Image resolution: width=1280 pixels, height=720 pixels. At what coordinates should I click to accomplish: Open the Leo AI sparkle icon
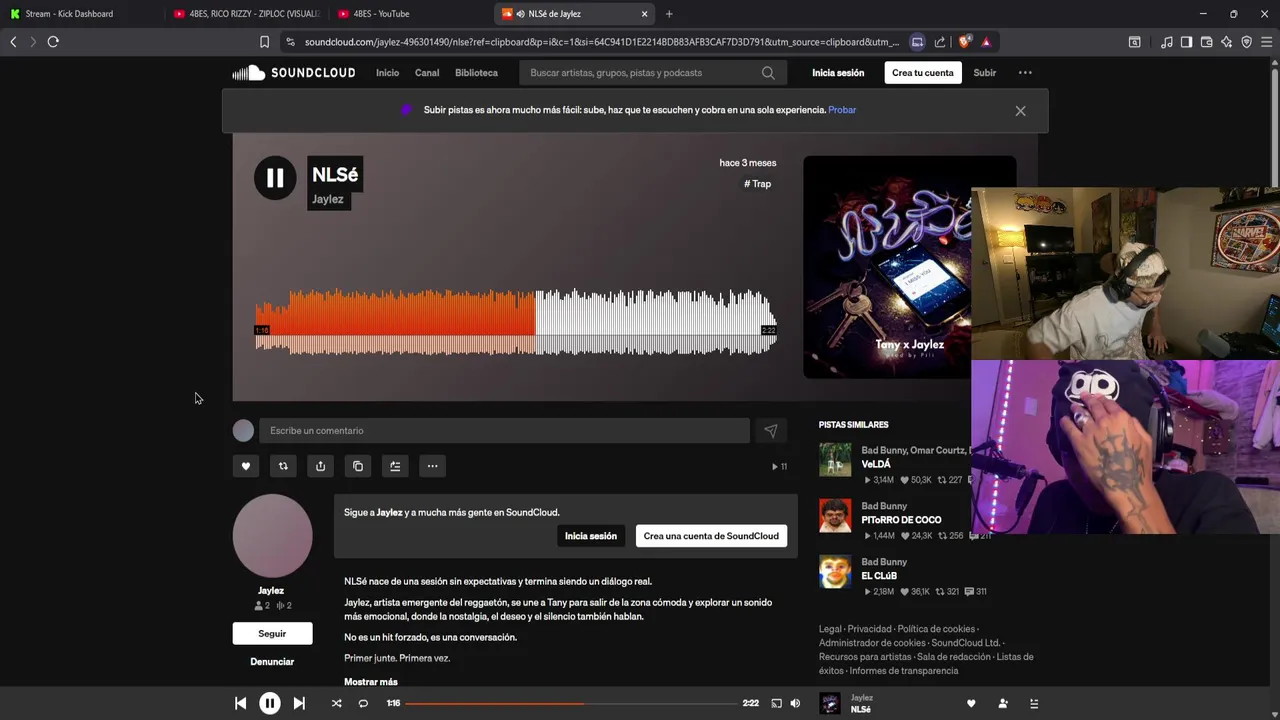pos(1226,42)
